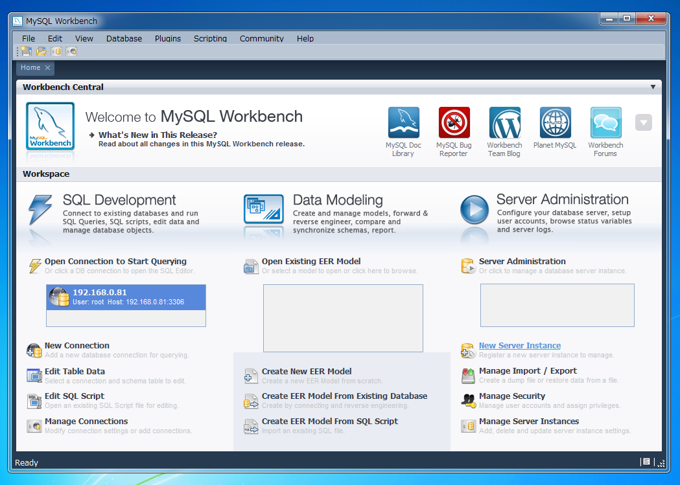
Task: Collapse the Workbench Central panel arrow
Action: pos(653,87)
